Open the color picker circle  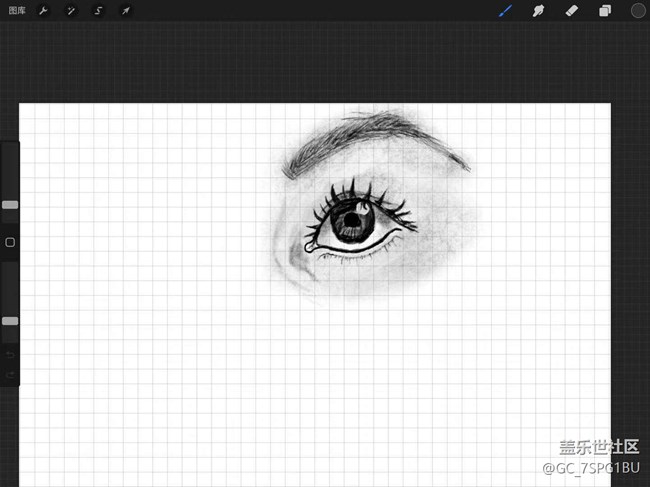(x=637, y=11)
